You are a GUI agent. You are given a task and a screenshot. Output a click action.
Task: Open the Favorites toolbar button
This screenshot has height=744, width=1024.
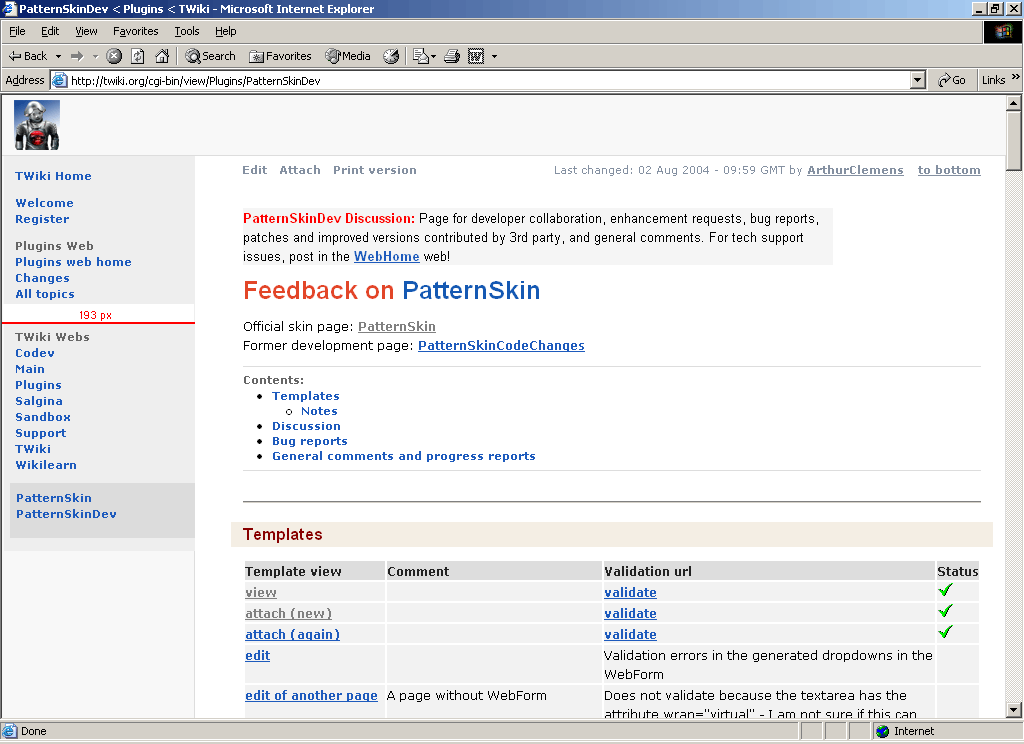280,56
